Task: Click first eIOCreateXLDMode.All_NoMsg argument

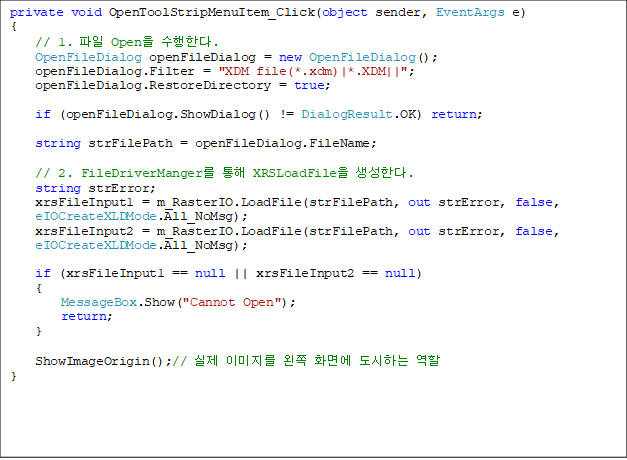Action: click(x=137, y=216)
